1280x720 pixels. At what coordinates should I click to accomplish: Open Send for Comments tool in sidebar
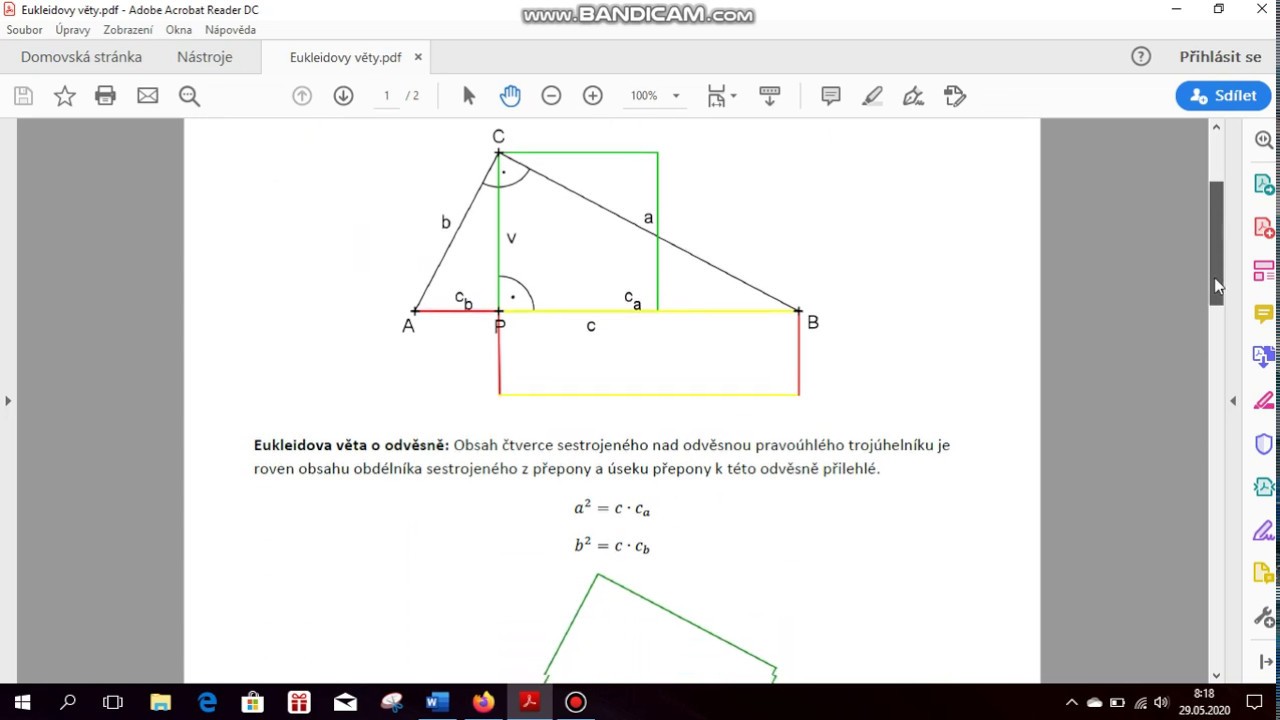point(1264,573)
